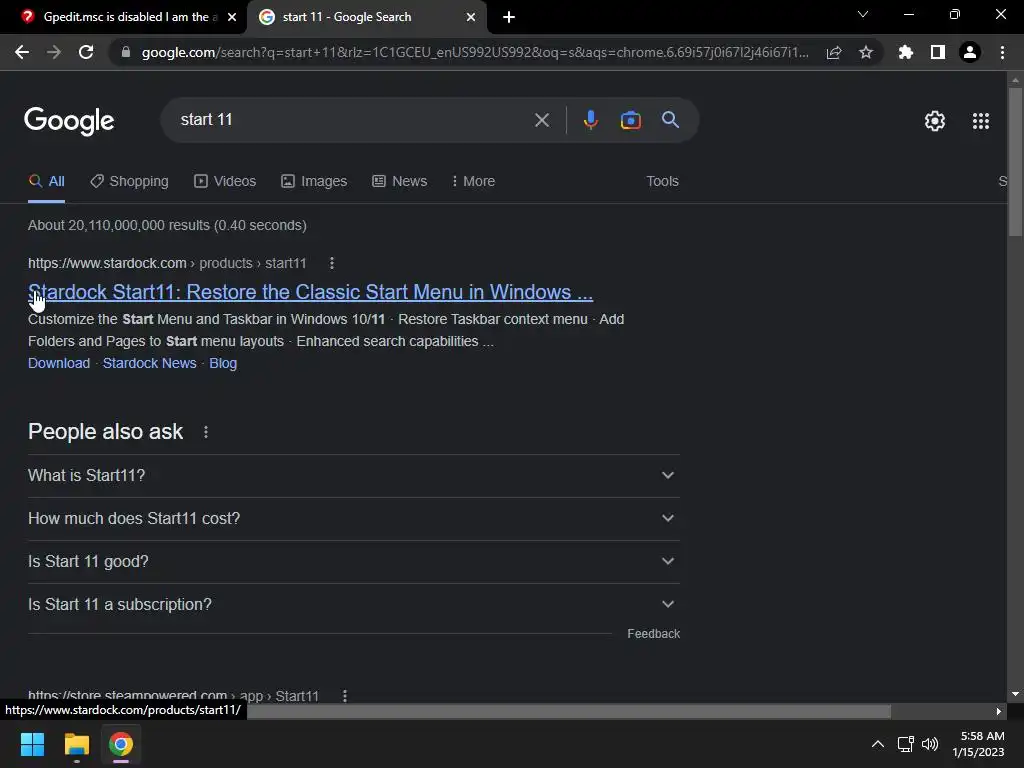Go back with the browser back arrow

pyautogui.click(x=22, y=52)
